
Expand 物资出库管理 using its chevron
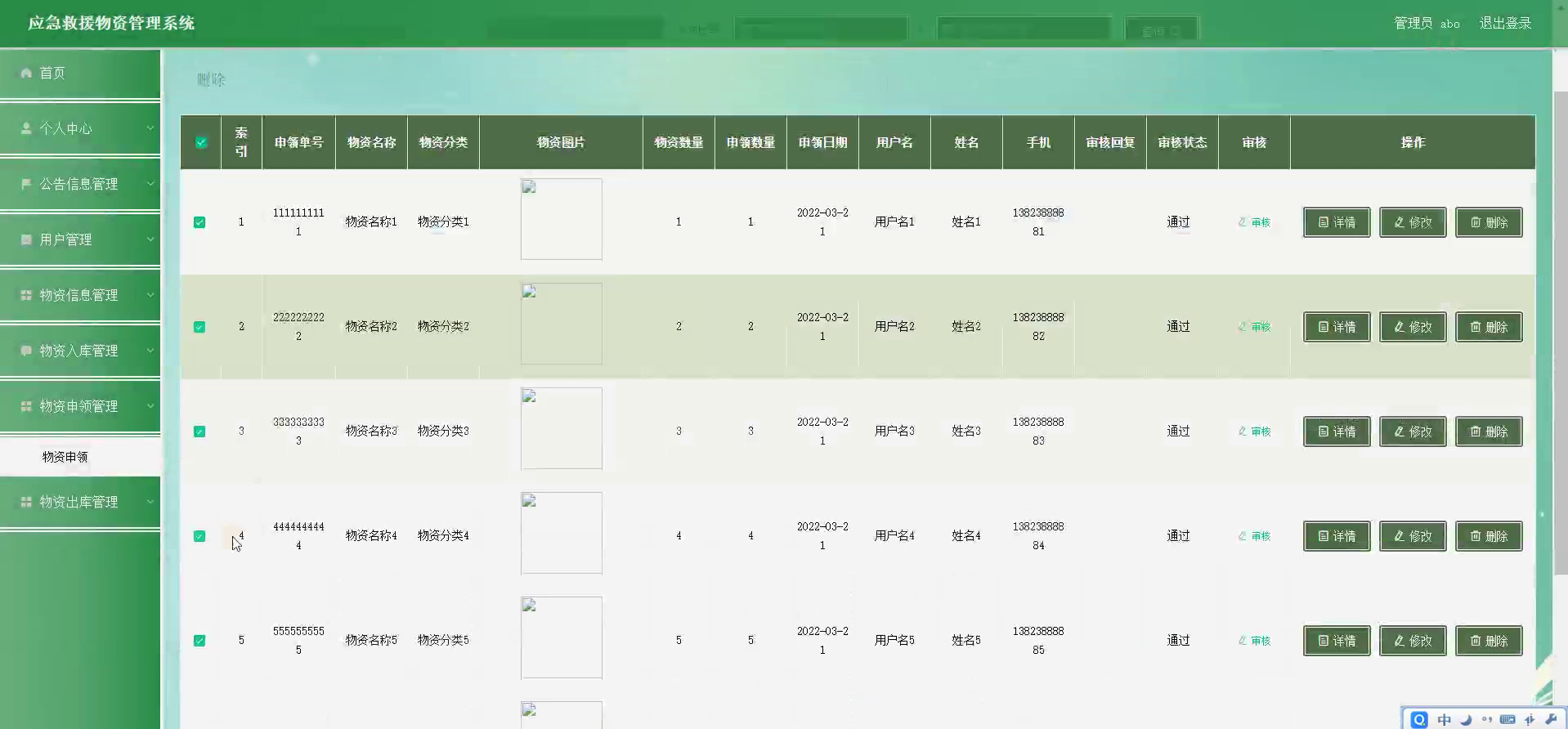150,502
